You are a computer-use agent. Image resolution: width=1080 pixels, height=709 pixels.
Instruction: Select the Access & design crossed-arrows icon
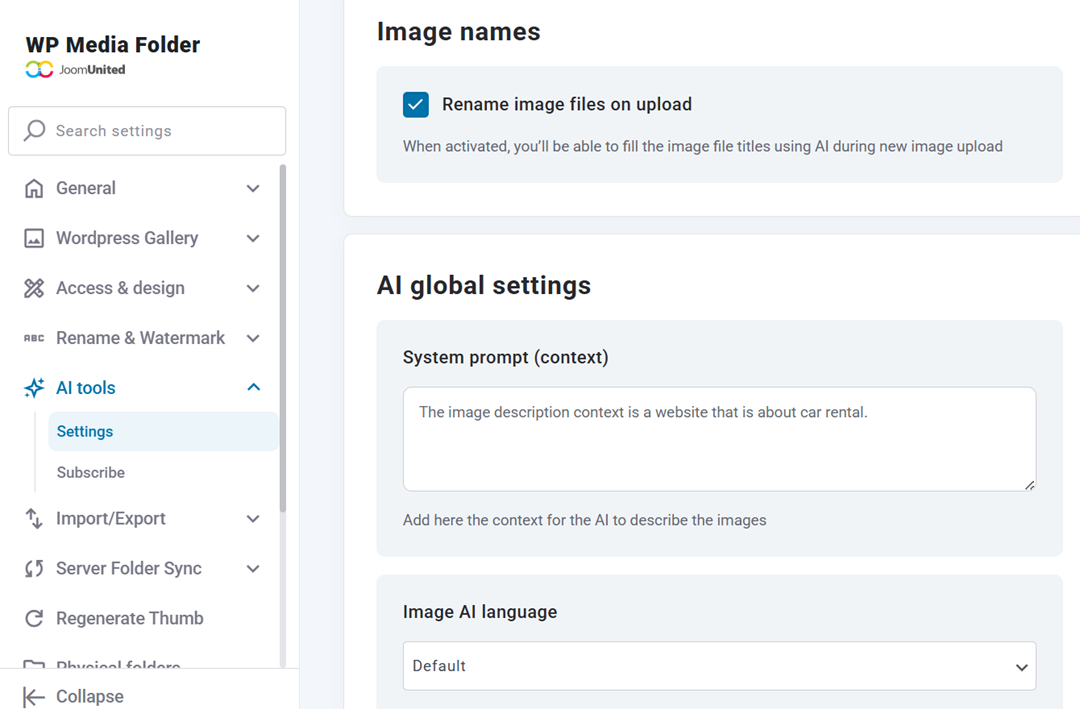pyautogui.click(x=33, y=288)
